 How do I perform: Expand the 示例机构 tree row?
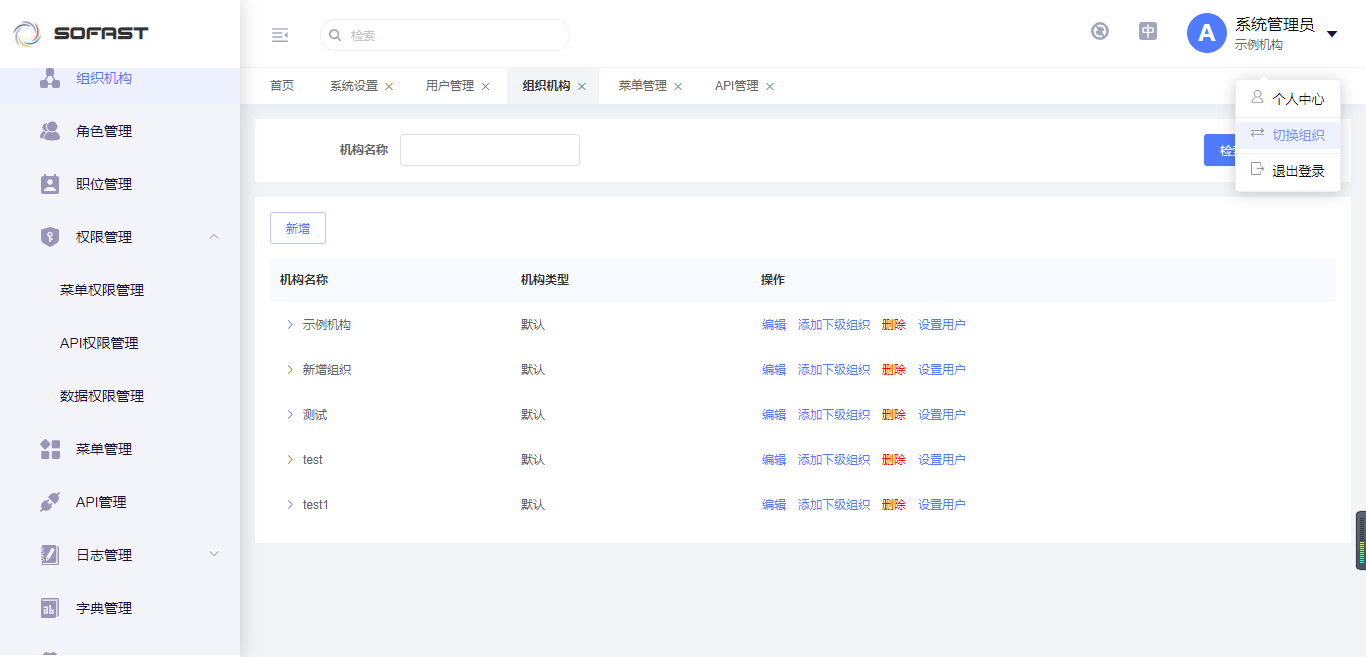[290, 325]
